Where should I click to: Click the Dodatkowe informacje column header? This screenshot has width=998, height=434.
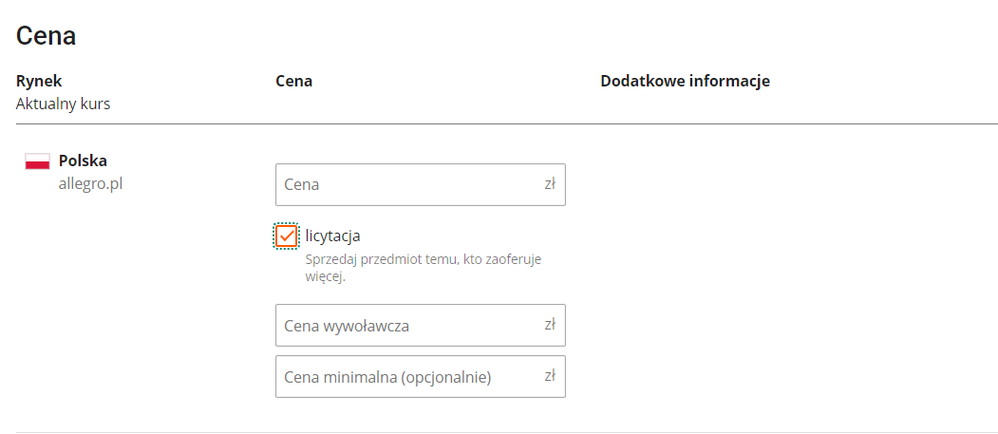[x=685, y=81]
